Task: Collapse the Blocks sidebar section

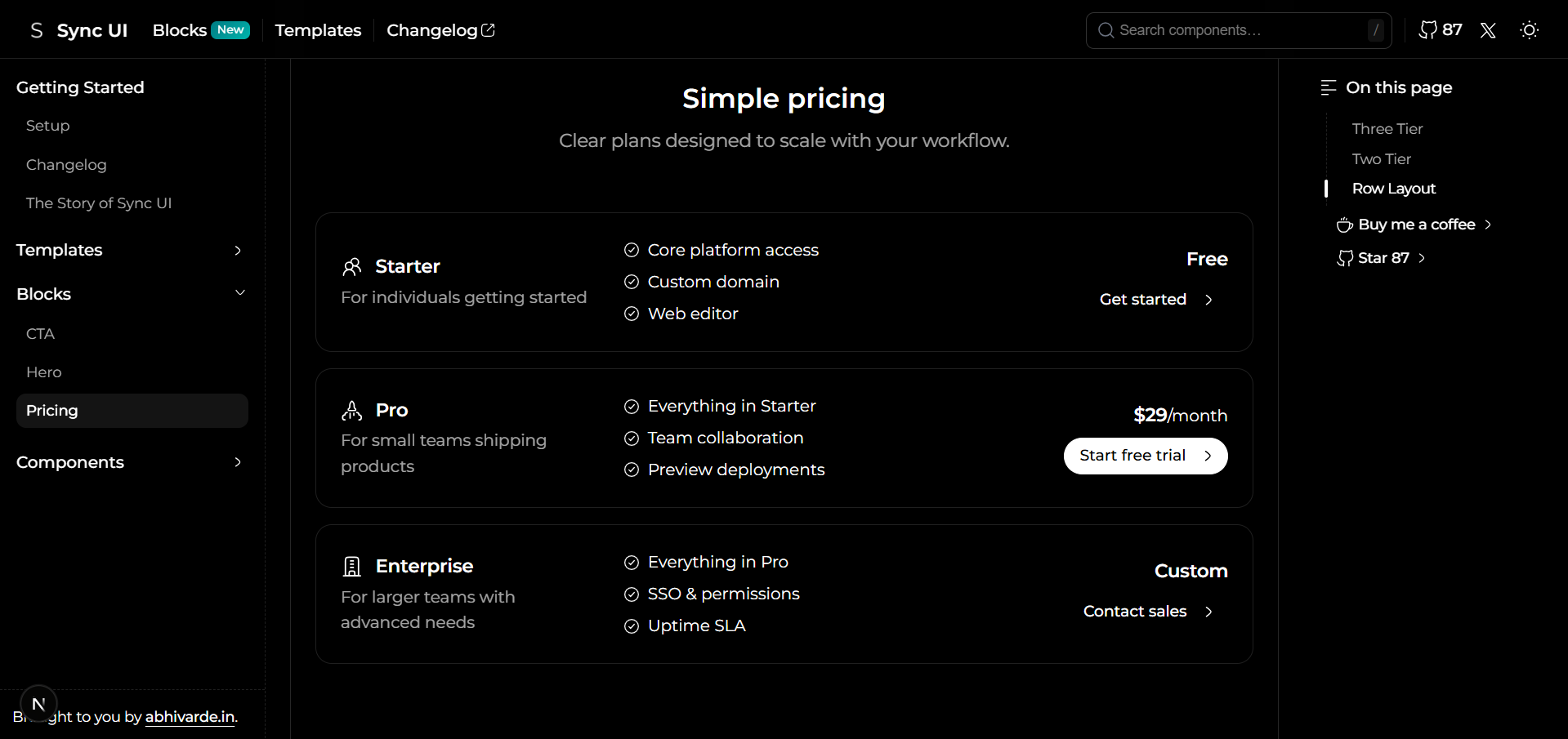Action: (x=239, y=293)
